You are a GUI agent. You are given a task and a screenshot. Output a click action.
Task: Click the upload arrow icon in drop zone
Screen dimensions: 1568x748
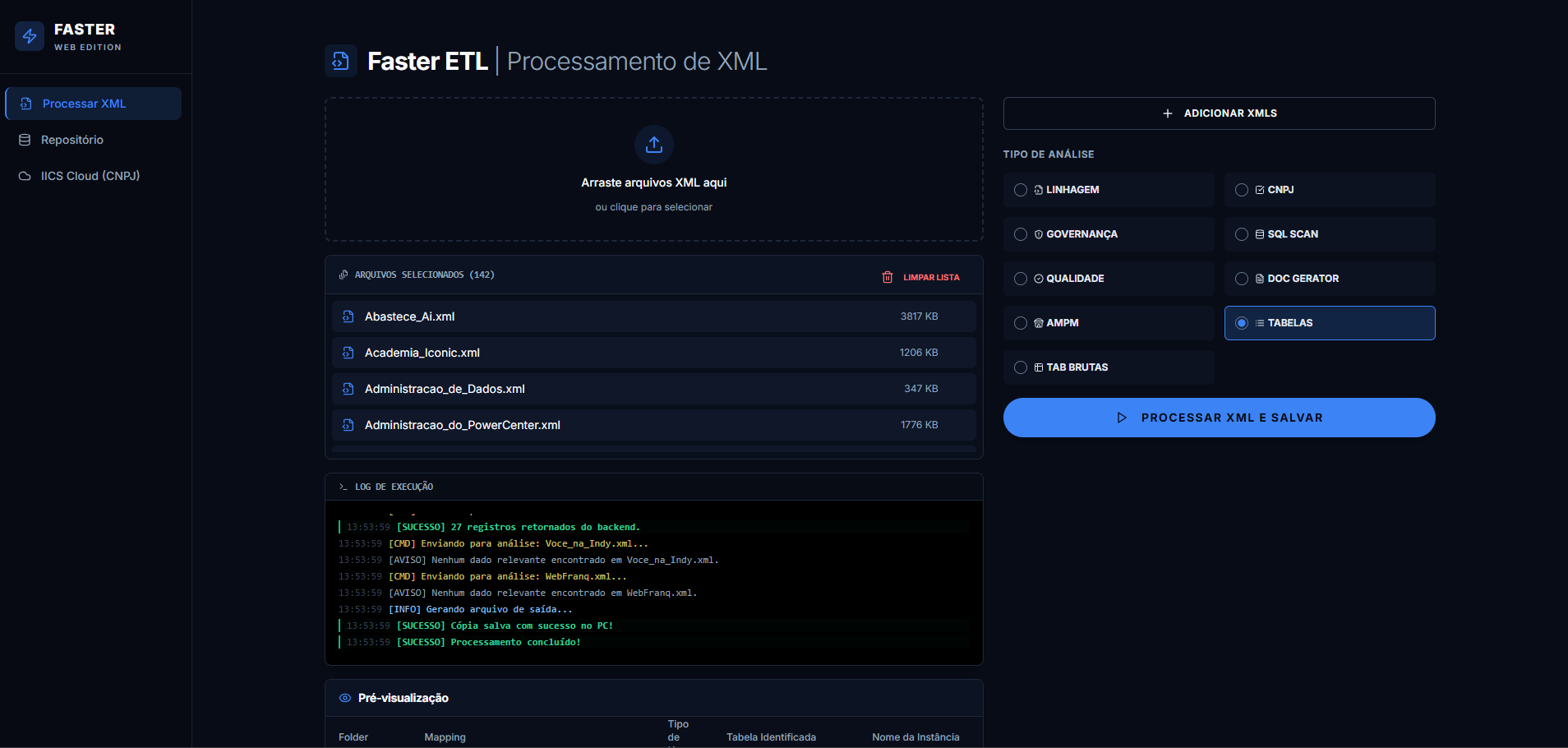(x=654, y=145)
